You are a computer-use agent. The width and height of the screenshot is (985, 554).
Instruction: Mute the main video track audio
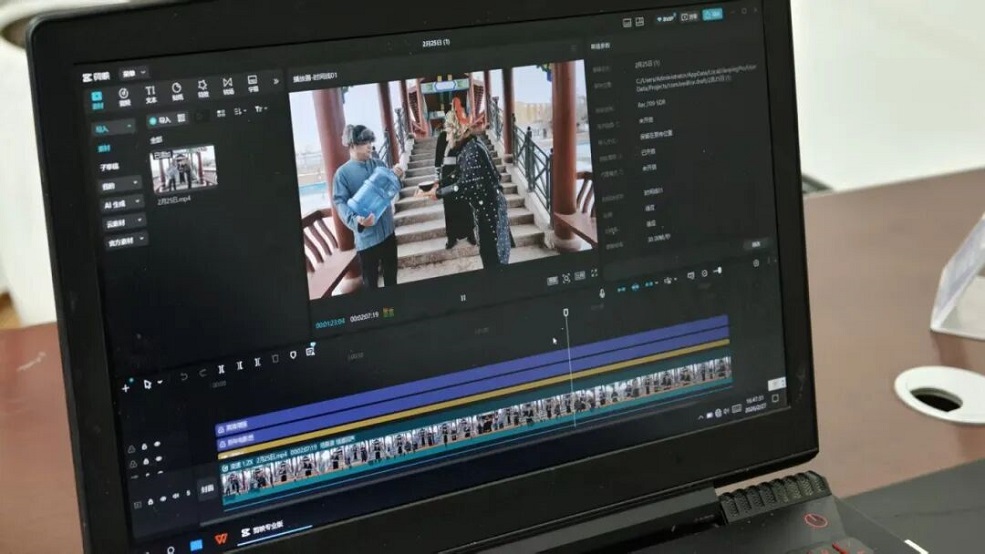point(177,496)
